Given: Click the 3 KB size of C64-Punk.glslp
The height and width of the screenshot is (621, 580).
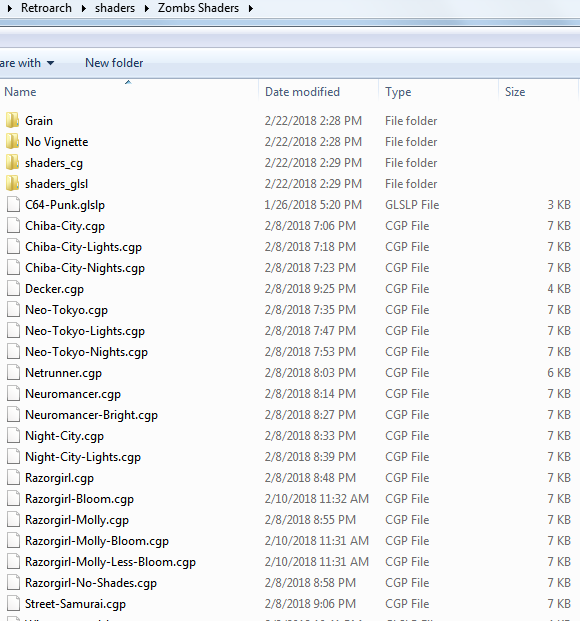Looking at the screenshot, I should click(559, 205).
